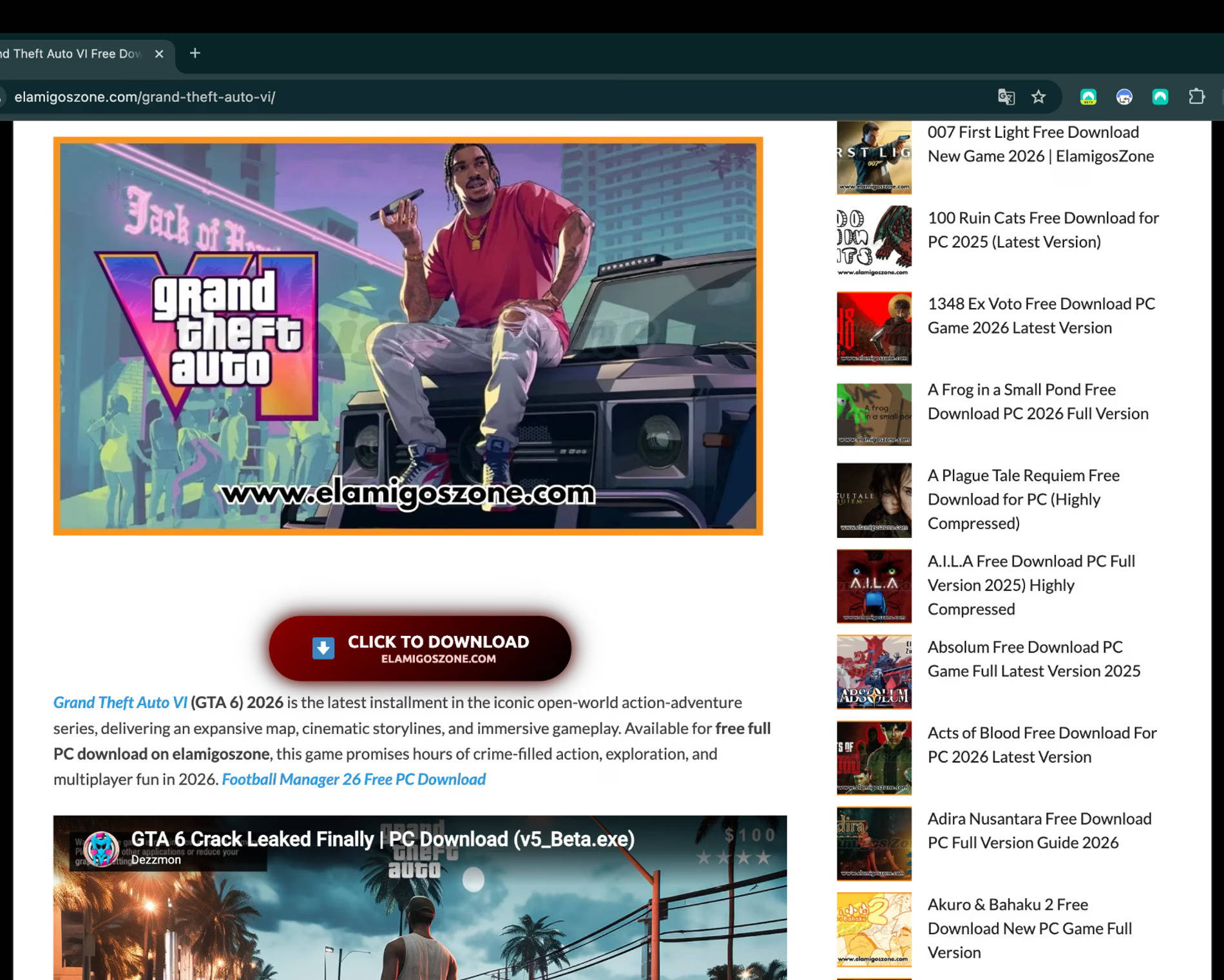Image resolution: width=1224 pixels, height=980 pixels.
Task: Open 100 Ruin Cats Free Download link
Action: [1043, 229]
